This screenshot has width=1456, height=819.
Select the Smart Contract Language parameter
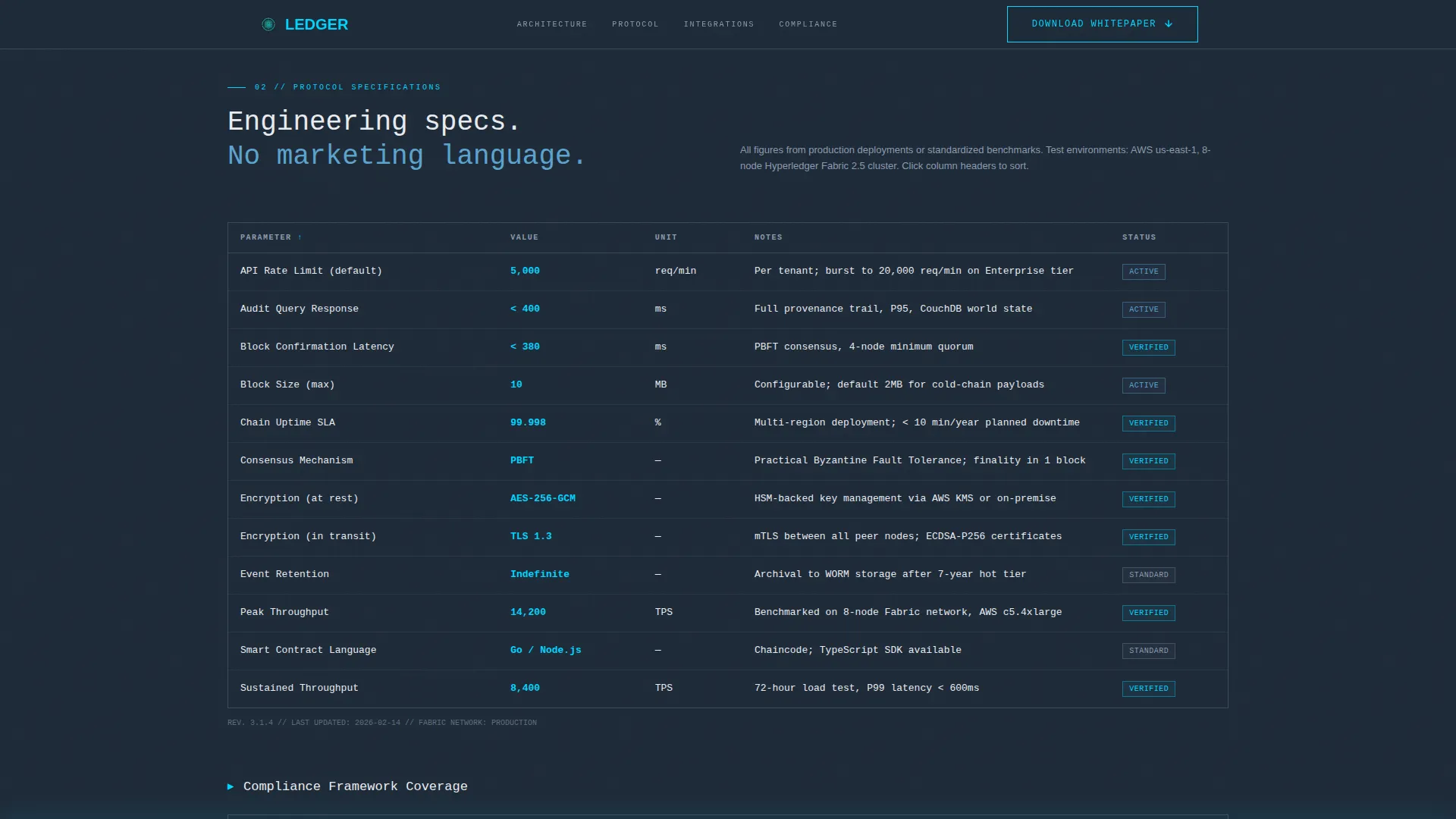tap(308, 650)
